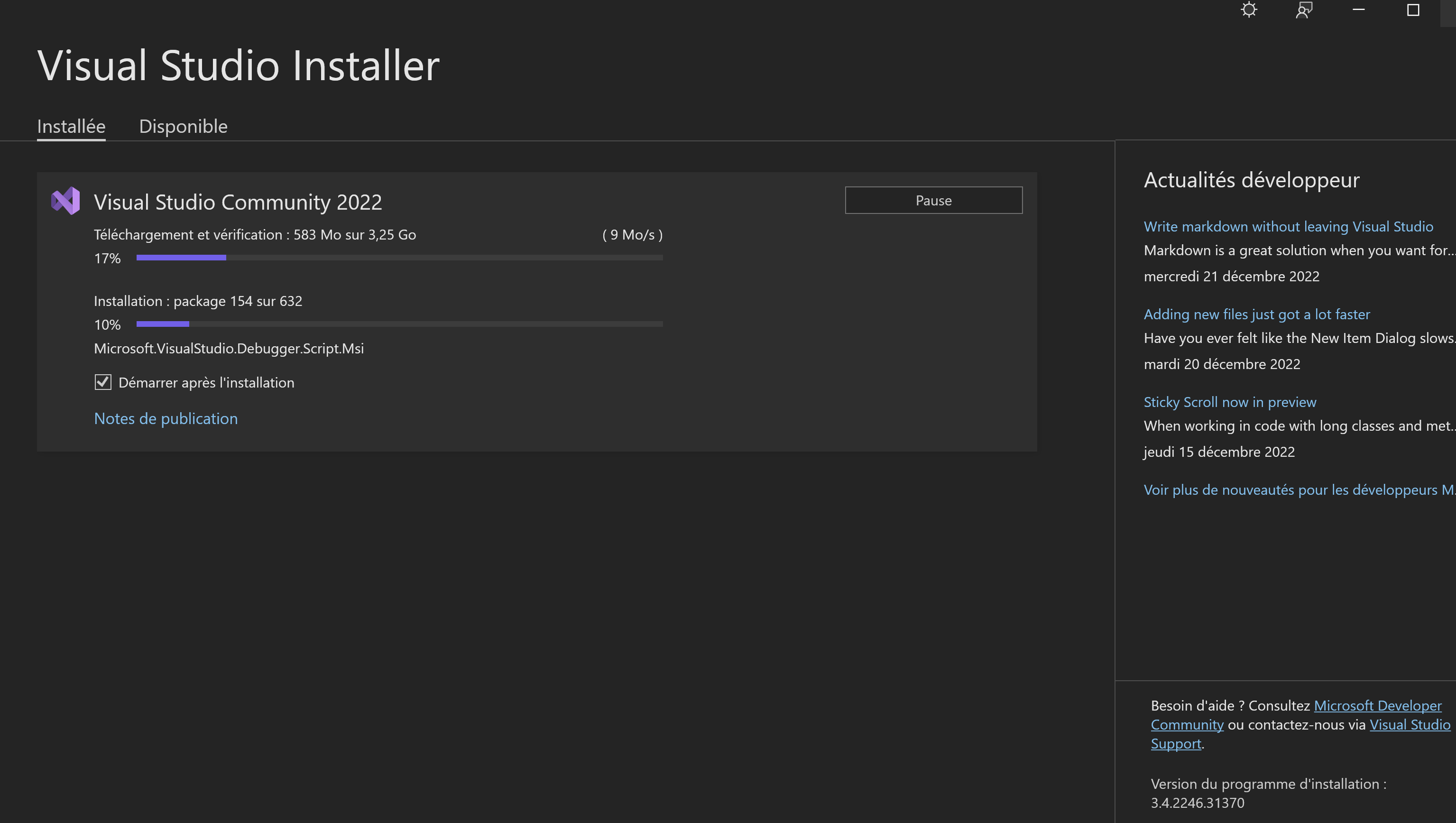The height and width of the screenshot is (823, 1456).
Task: Open 'Adding new files just got a lot faster'
Action: (1256, 314)
